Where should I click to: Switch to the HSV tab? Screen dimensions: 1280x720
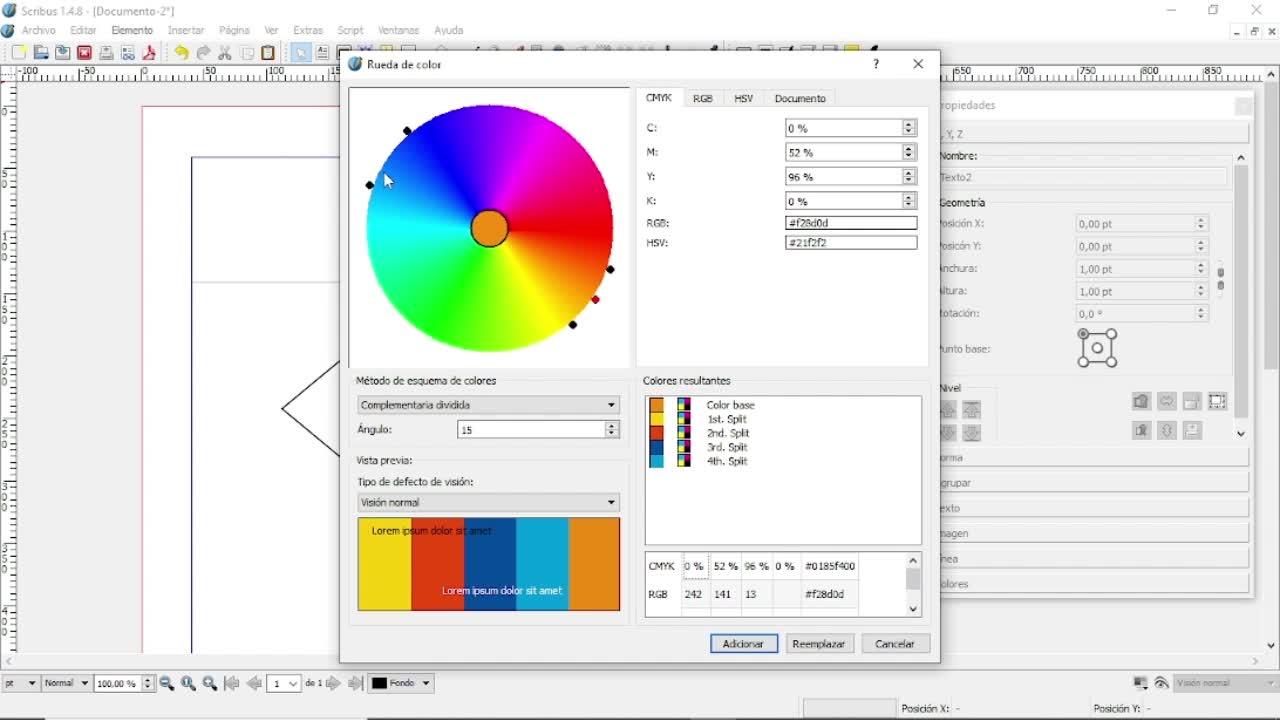coord(743,98)
